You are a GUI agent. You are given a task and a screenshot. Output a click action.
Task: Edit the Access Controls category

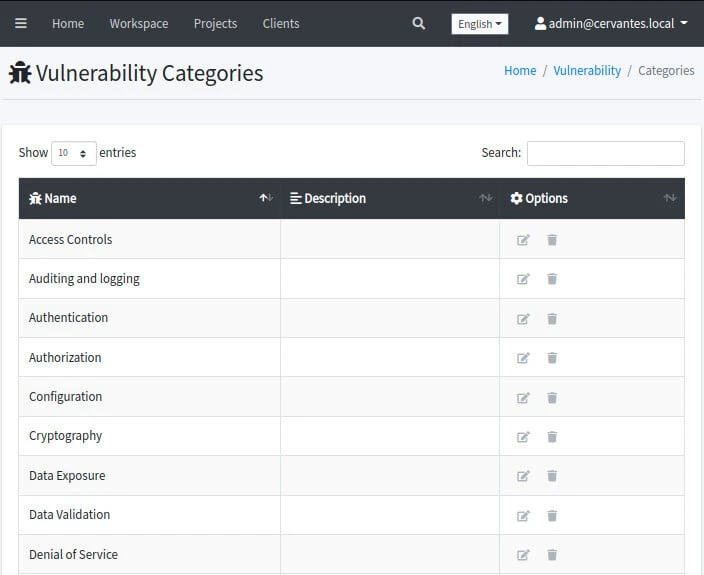coord(523,240)
